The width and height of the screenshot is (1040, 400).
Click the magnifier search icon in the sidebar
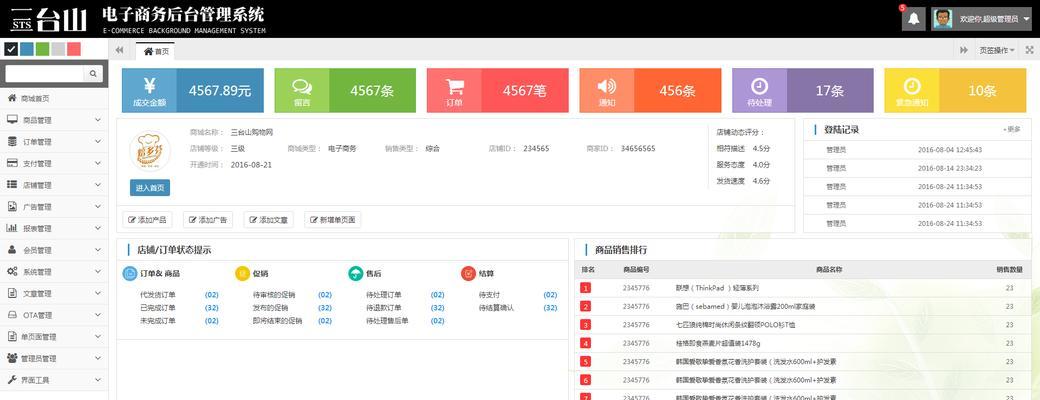93,74
